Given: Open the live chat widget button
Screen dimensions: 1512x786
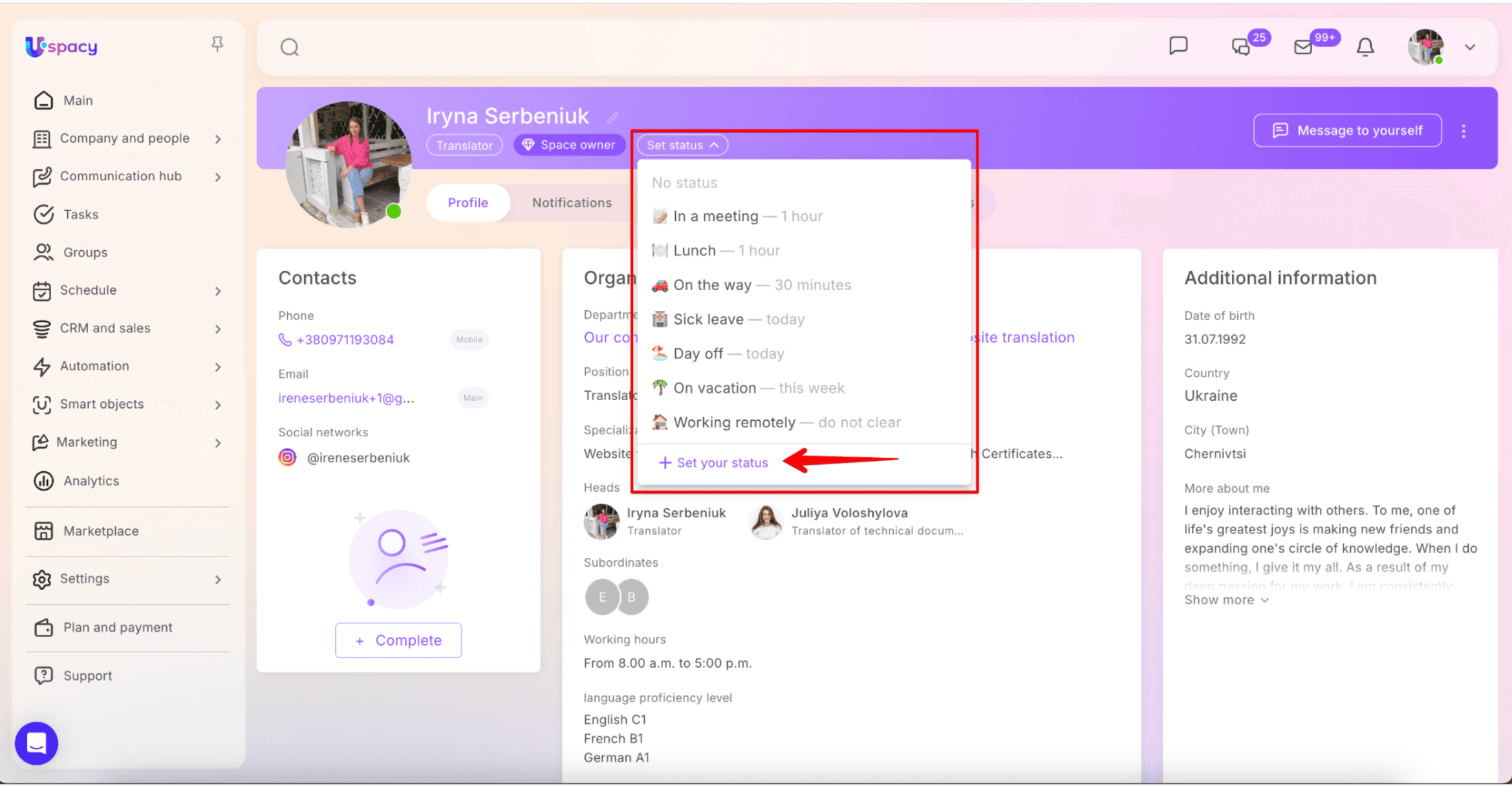Looking at the screenshot, I should (37, 743).
